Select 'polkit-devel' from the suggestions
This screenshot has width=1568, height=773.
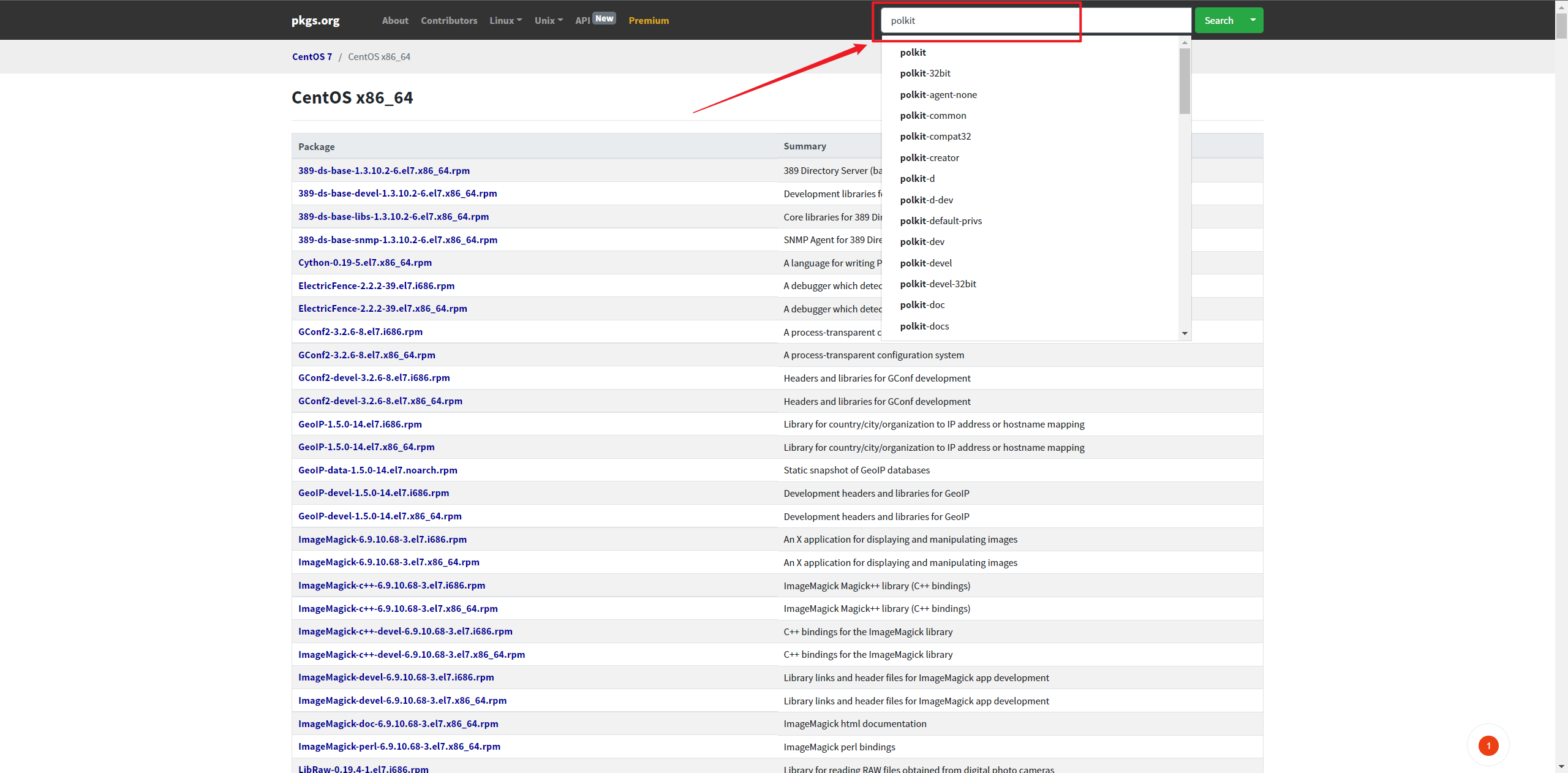(925, 263)
